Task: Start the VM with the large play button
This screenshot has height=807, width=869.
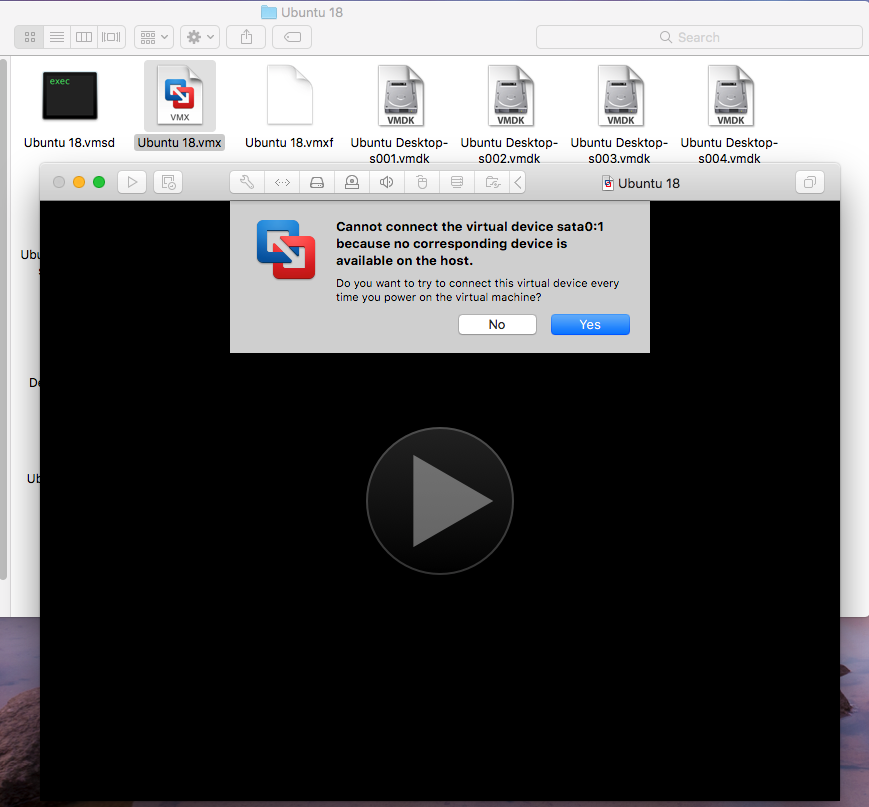Action: [x=439, y=500]
